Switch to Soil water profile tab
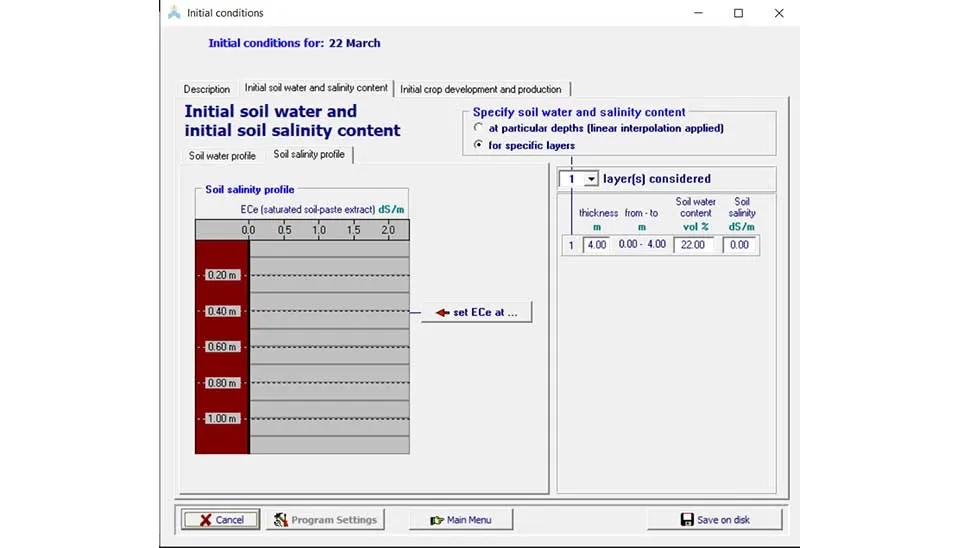960x548 pixels. (x=222, y=156)
